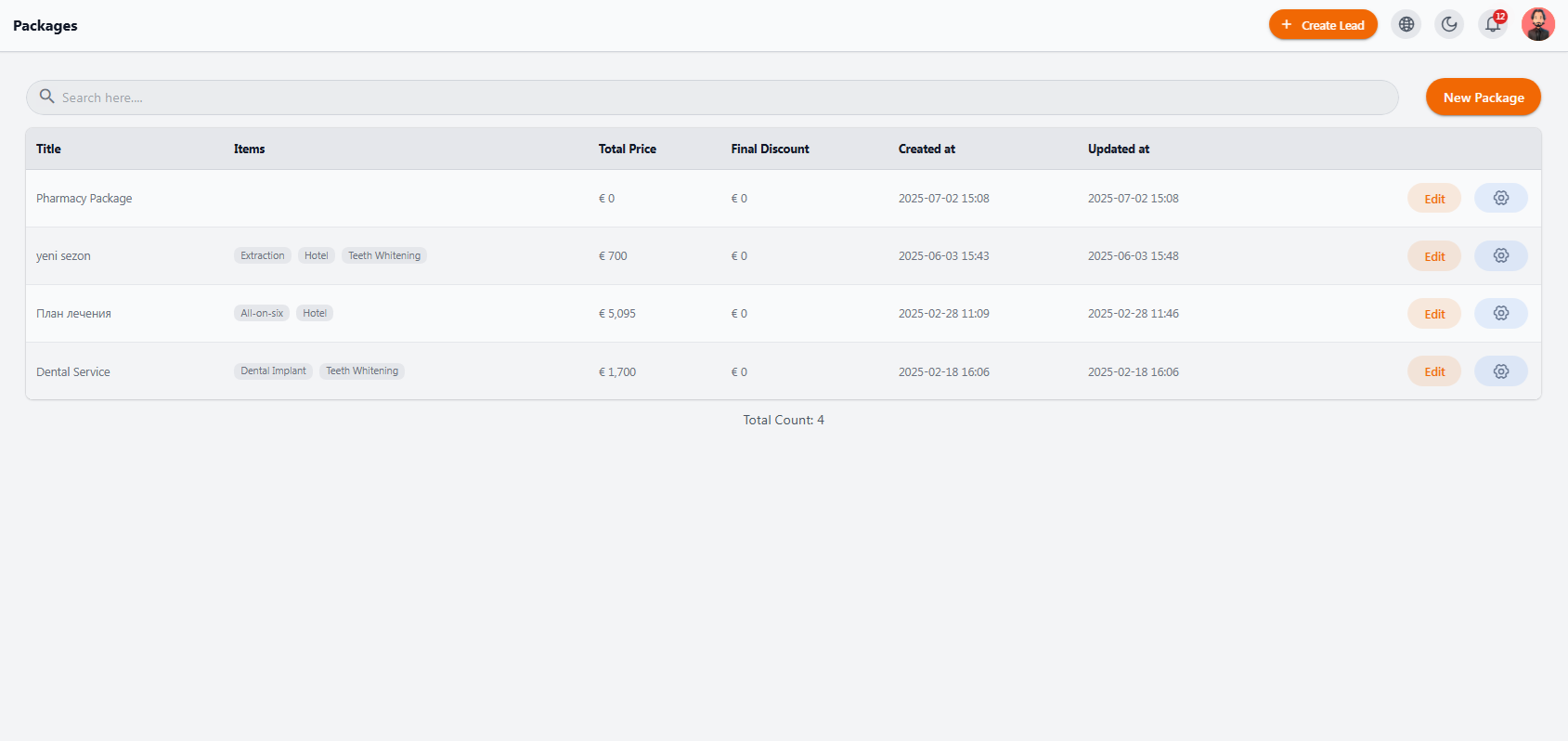This screenshot has width=1568, height=741.
Task: Click the search magnifier icon
Action: coord(46,97)
